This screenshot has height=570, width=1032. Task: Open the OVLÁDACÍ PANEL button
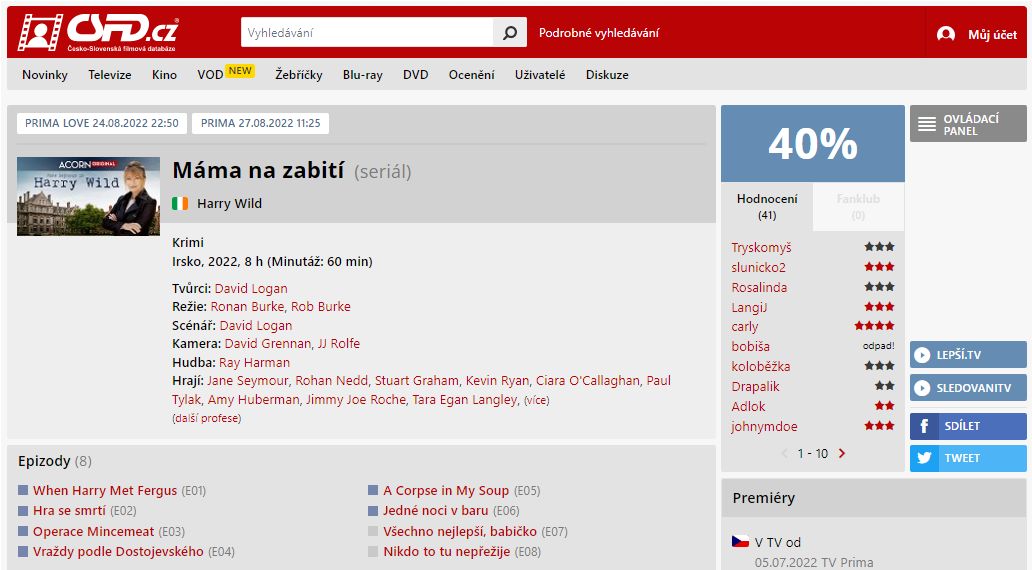[968, 124]
